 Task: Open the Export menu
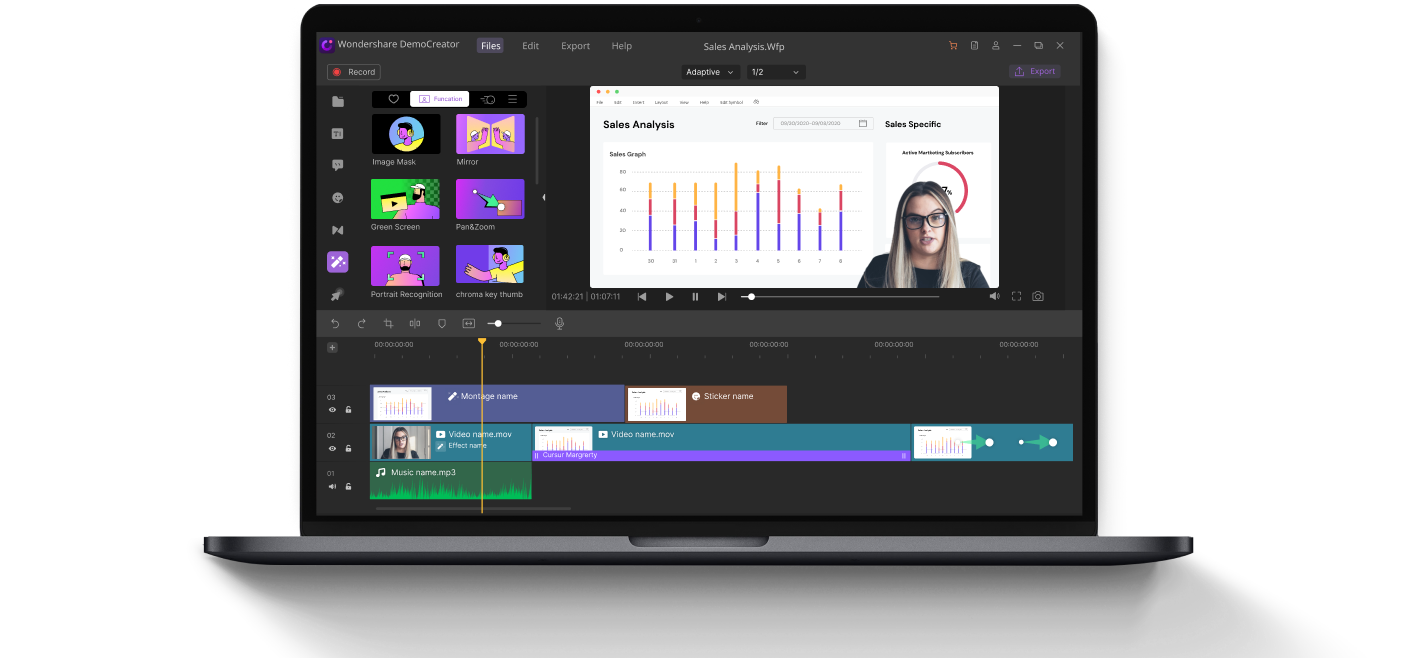575,46
